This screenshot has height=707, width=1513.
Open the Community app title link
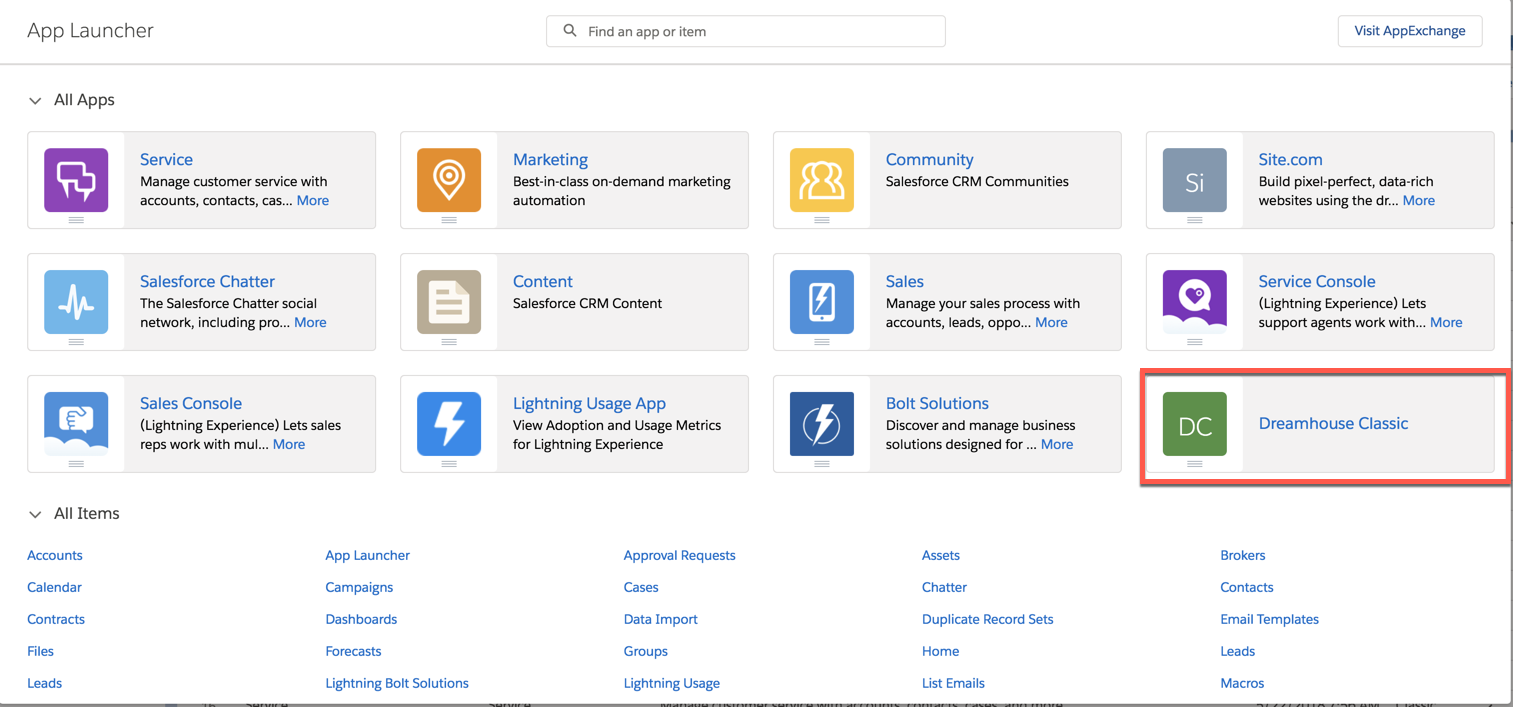[929, 159]
